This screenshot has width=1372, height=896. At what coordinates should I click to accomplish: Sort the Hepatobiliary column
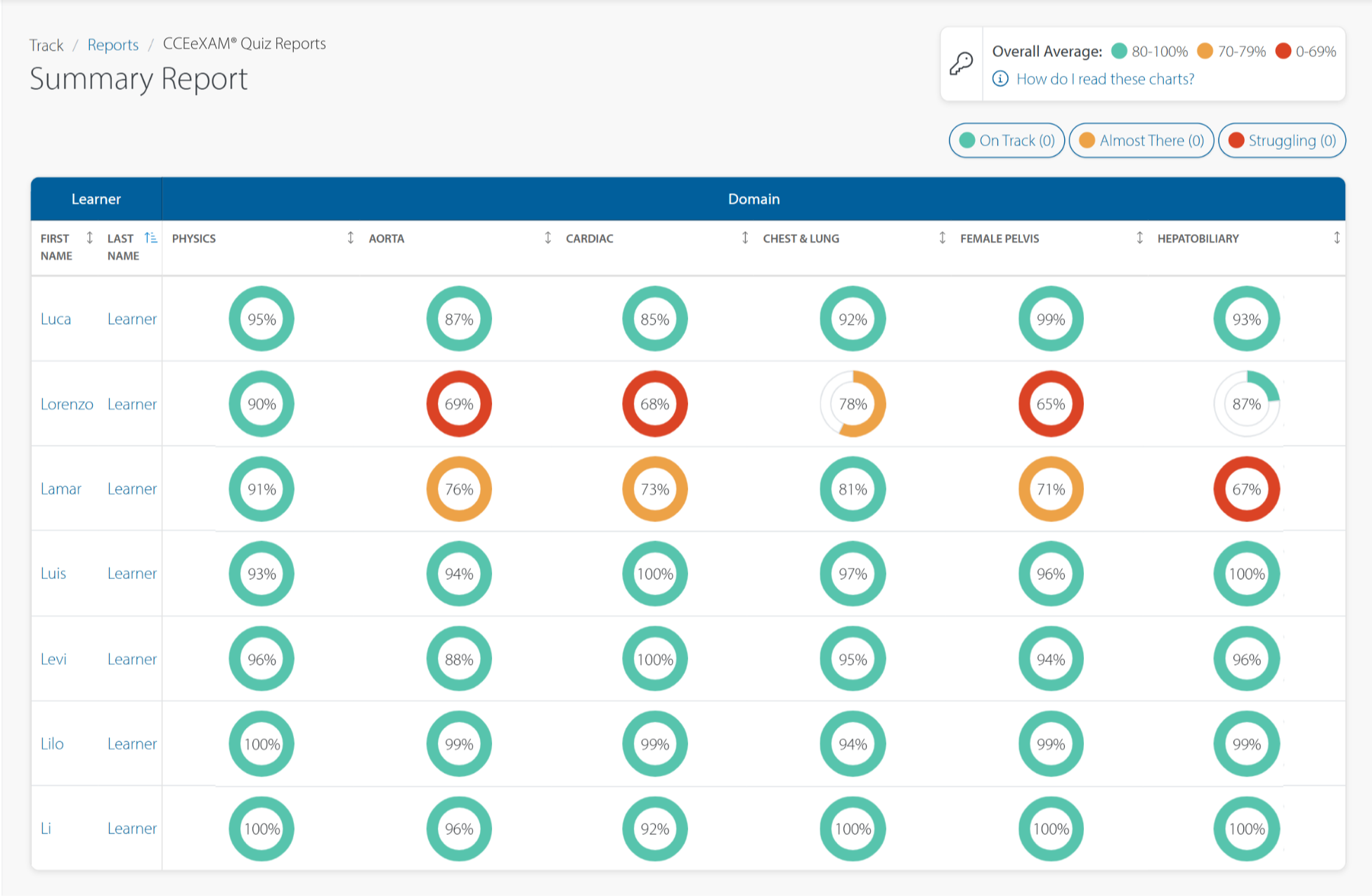pos(1338,238)
